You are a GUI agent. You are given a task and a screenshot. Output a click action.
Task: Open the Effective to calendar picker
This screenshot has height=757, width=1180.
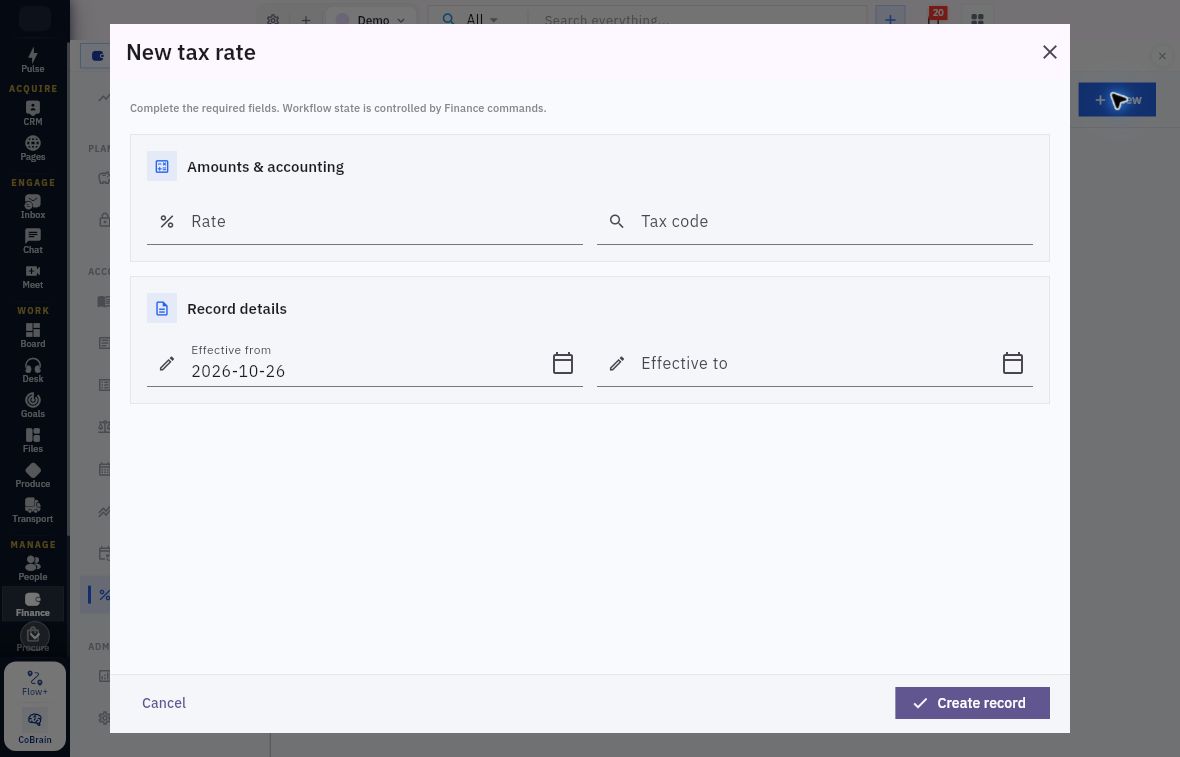1013,363
